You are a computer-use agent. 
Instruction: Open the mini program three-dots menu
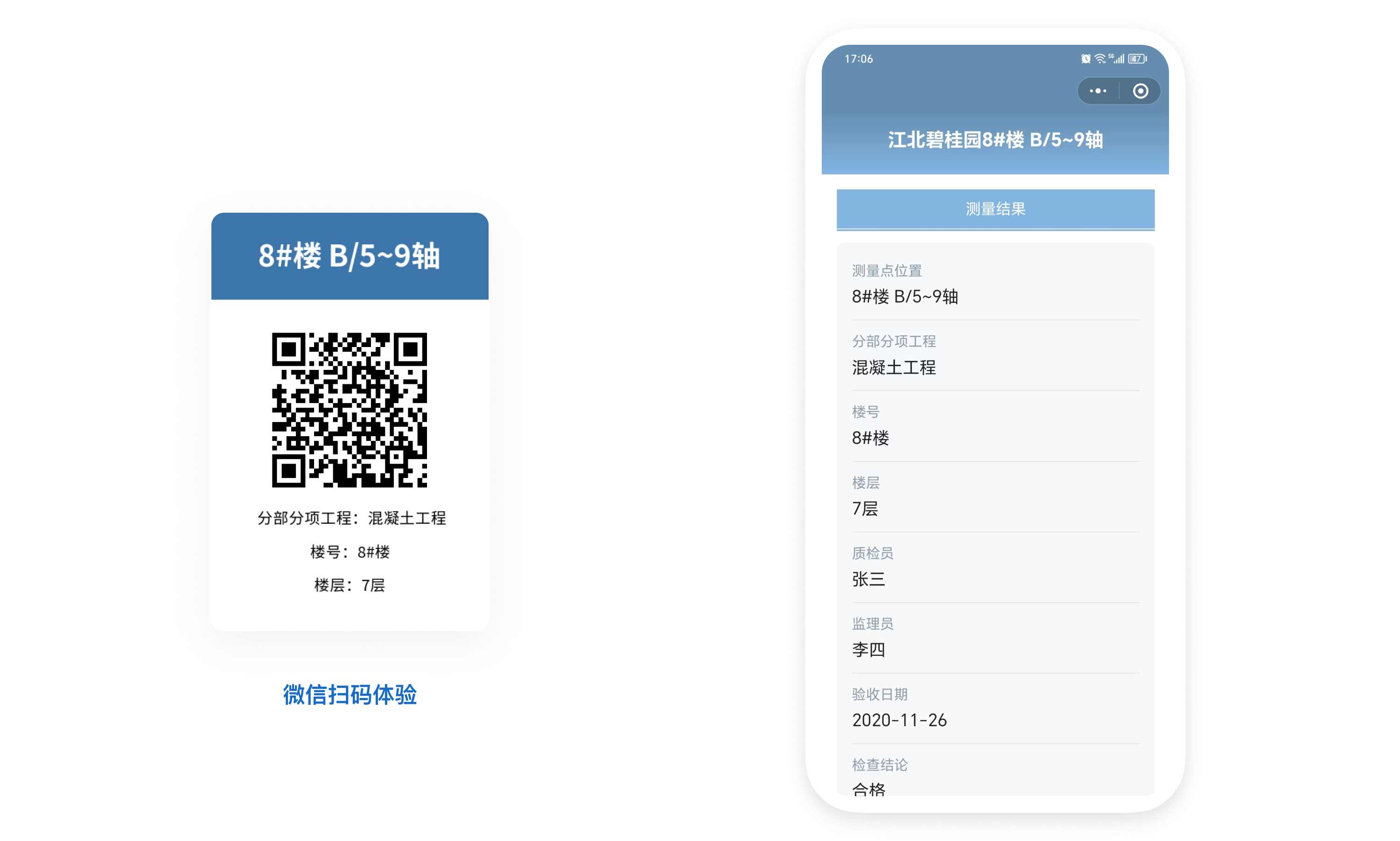coord(1098,90)
